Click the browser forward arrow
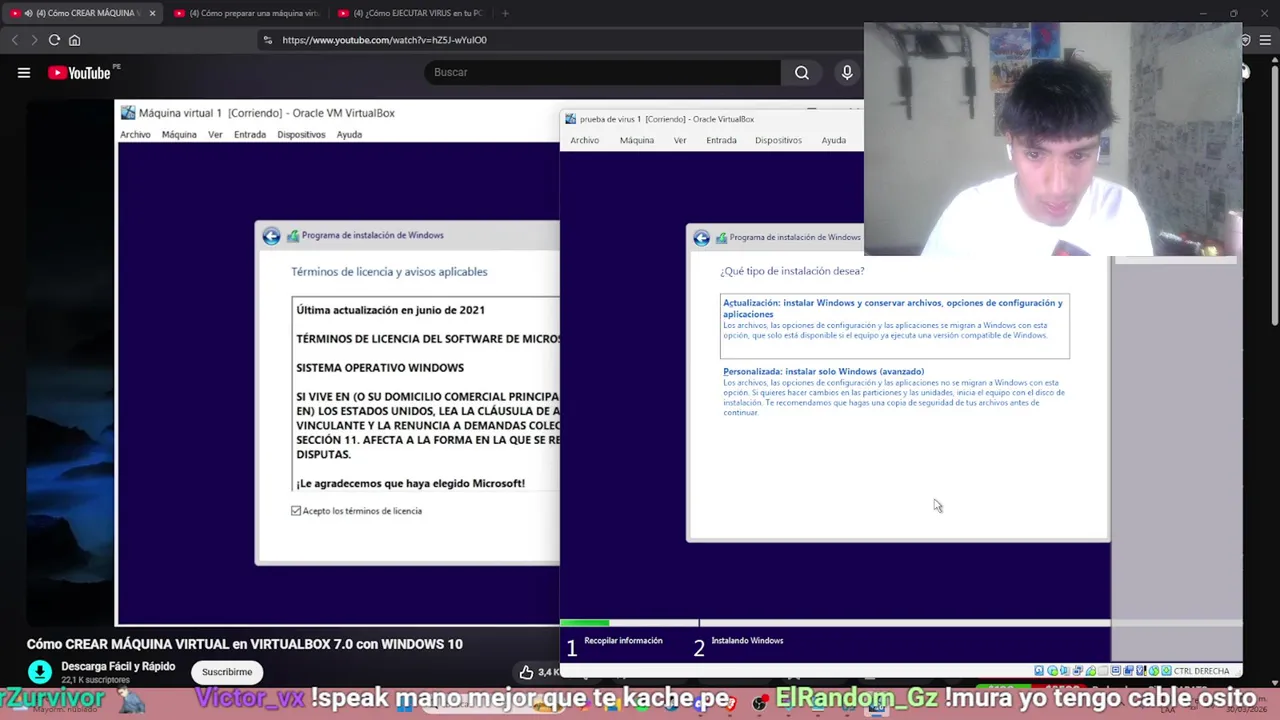This screenshot has height=720, width=1280. pyautogui.click(x=34, y=40)
